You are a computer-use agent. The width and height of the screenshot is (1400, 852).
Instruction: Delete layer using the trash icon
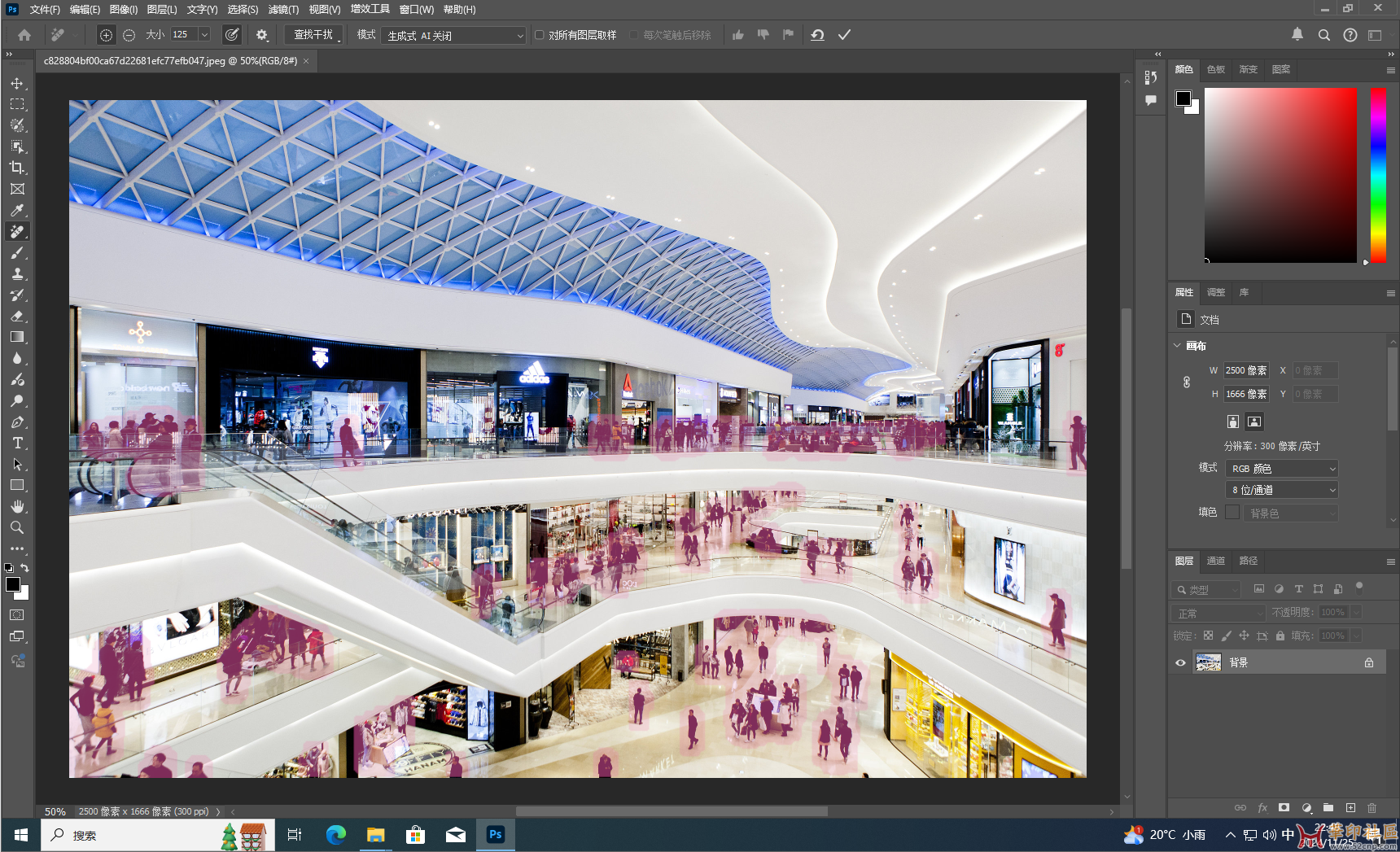coord(1372,807)
